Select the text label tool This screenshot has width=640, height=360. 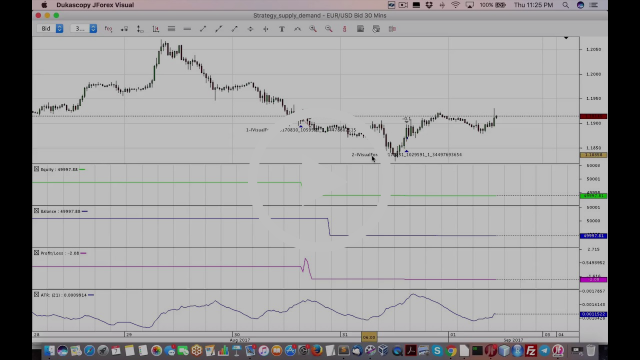coord(282,29)
